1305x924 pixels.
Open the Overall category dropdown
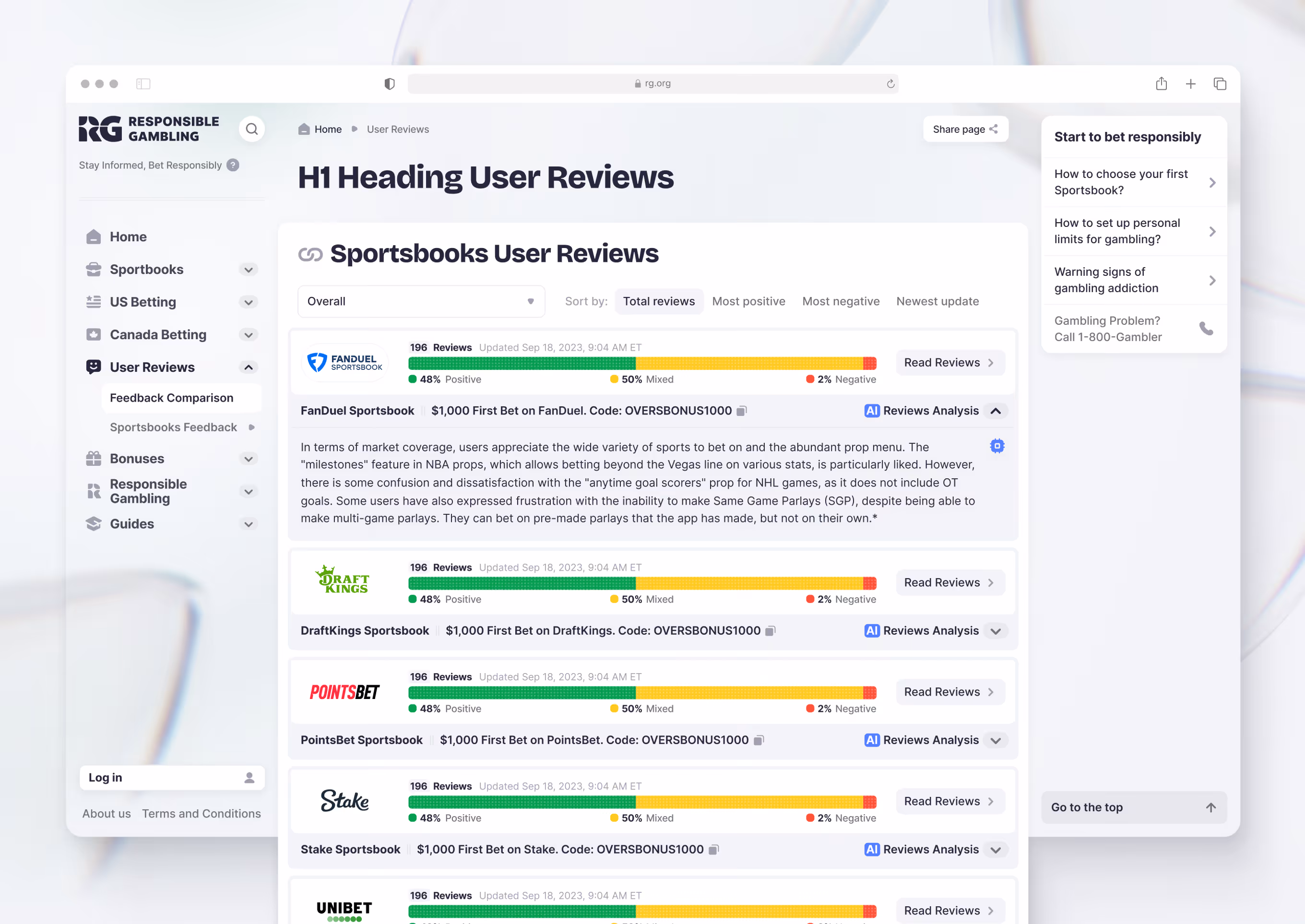[x=421, y=302]
